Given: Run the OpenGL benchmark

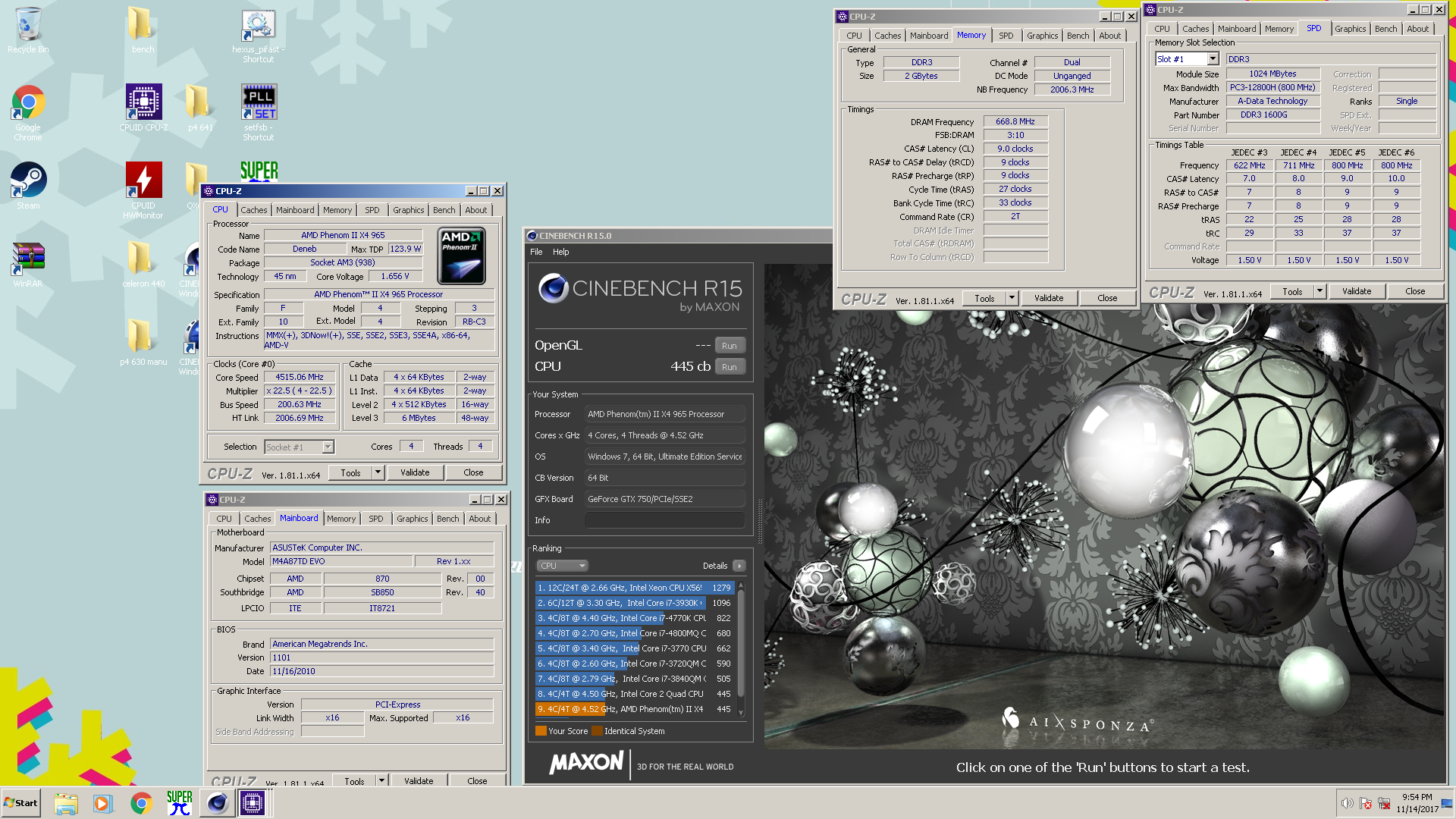Looking at the screenshot, I should (730, 345).
